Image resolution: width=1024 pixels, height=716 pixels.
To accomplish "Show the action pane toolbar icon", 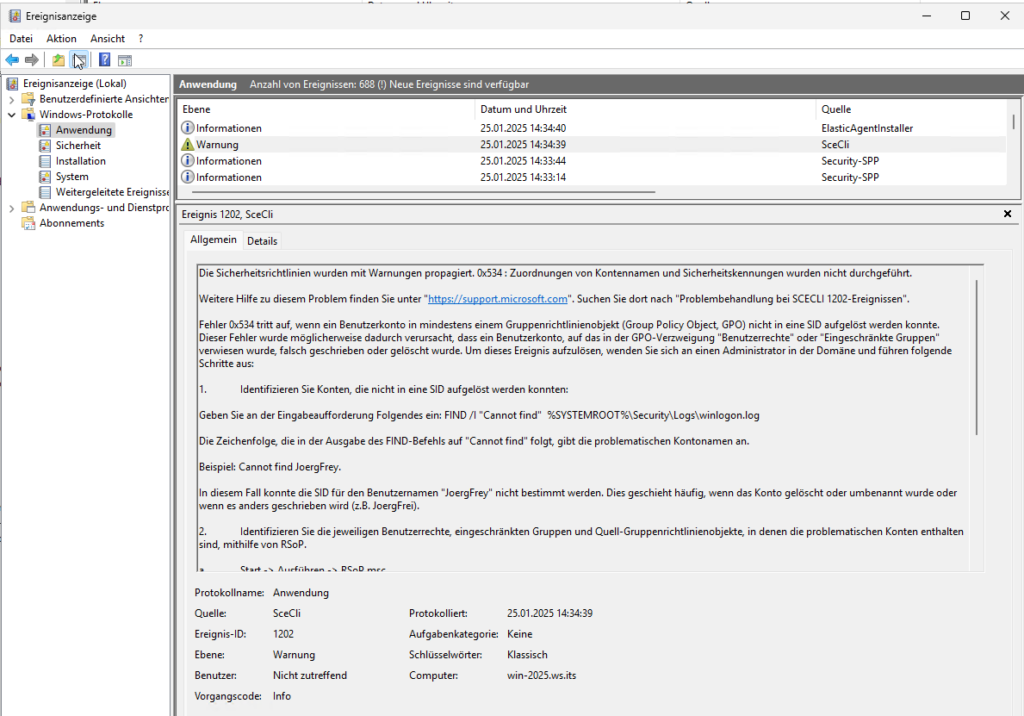I will (x=124, y=59).
